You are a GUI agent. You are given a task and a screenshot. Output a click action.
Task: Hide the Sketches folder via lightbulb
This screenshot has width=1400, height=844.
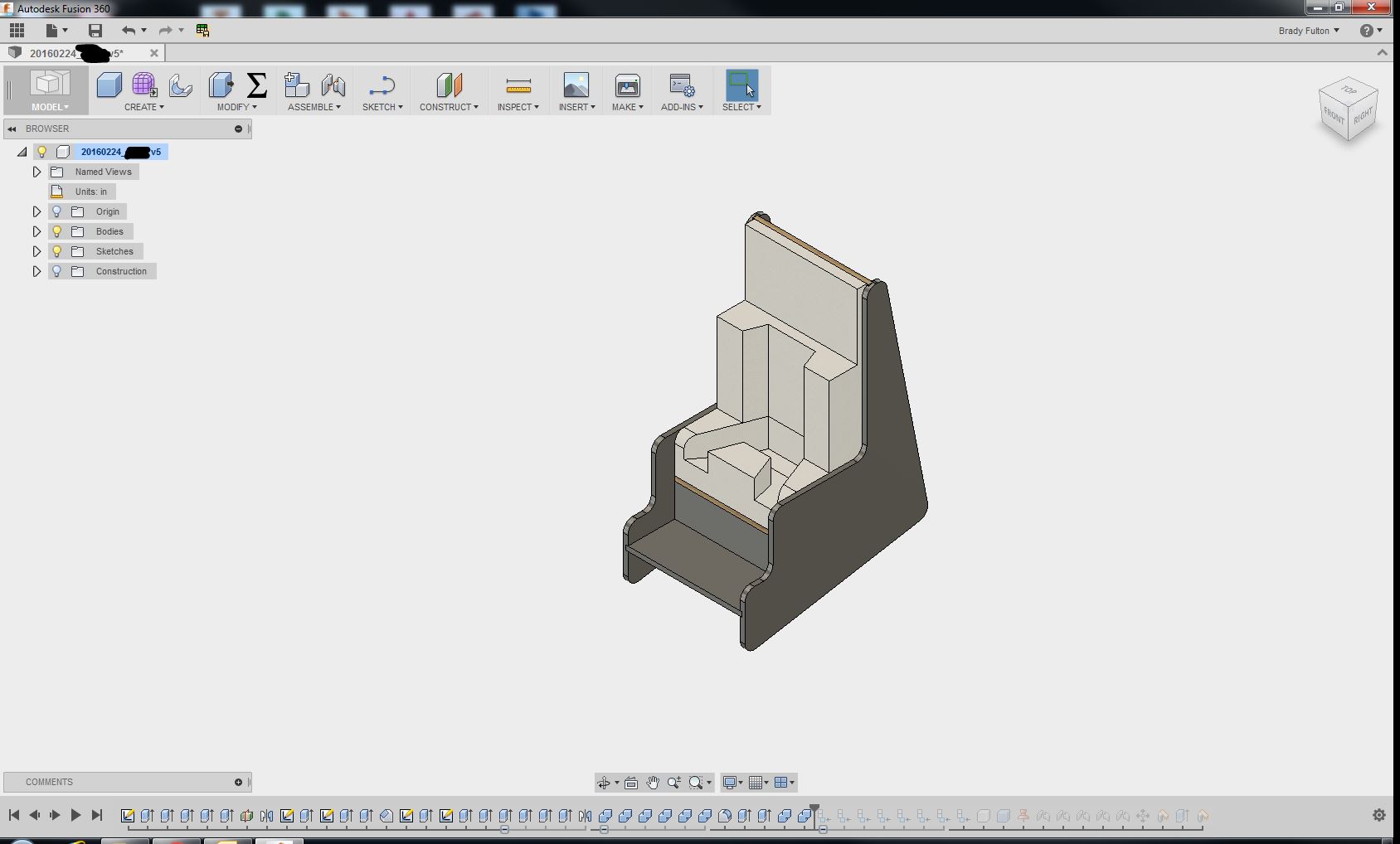[57, 251]
